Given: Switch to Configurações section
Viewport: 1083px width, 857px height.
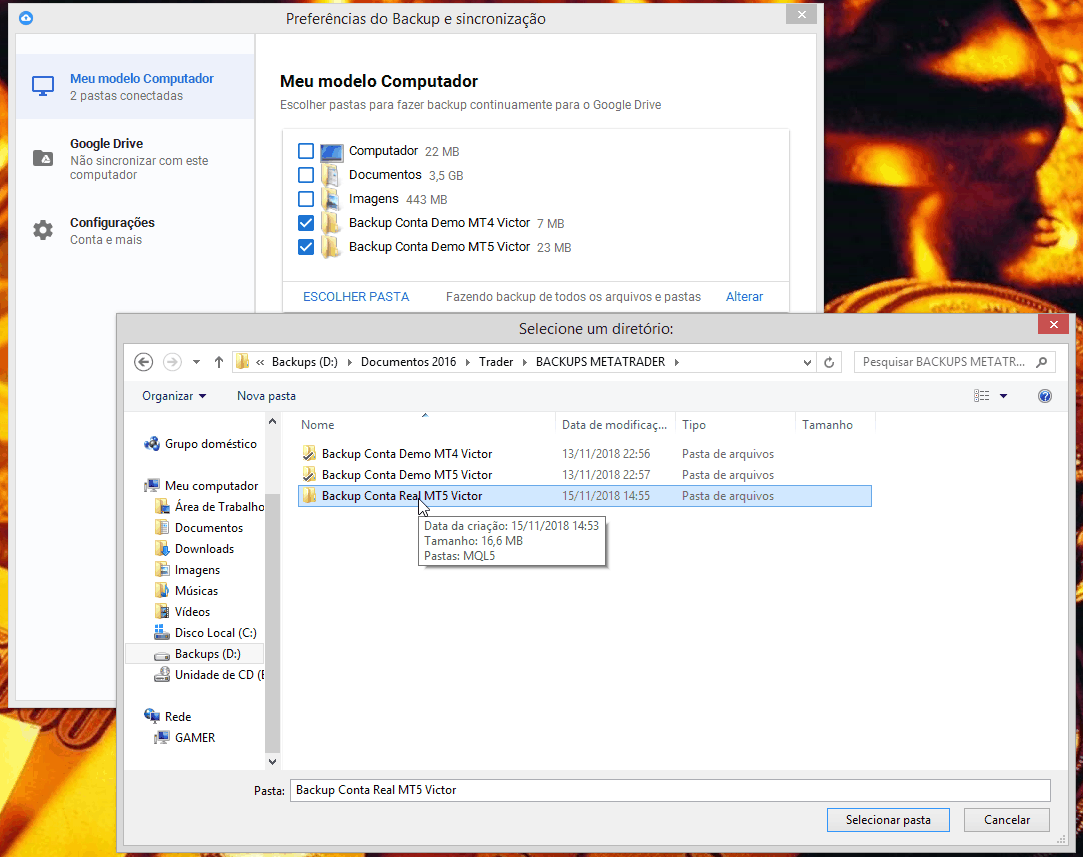Looking at the screenshot, I should [x=135, y=230].
